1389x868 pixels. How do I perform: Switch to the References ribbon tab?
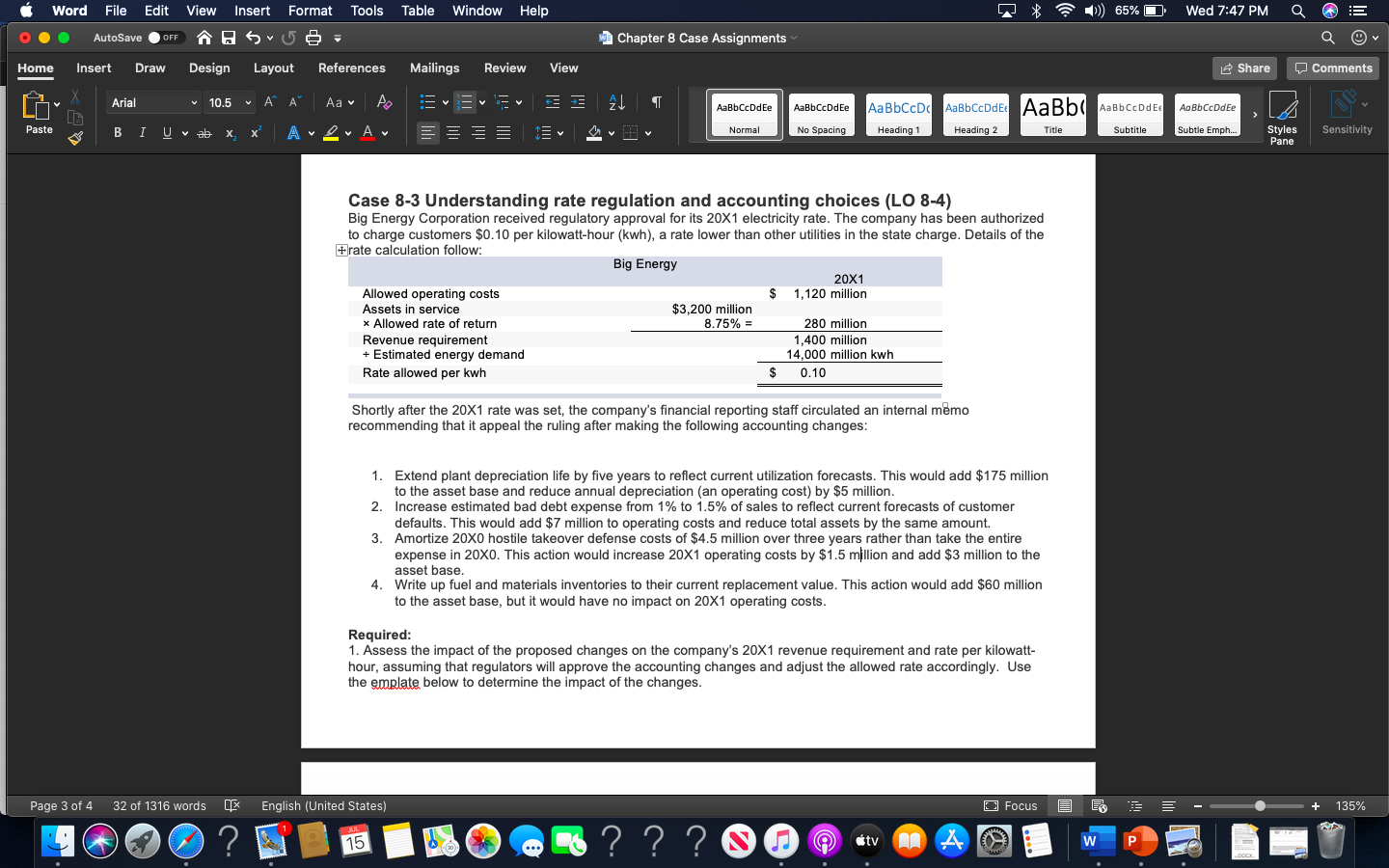point(351,68)
